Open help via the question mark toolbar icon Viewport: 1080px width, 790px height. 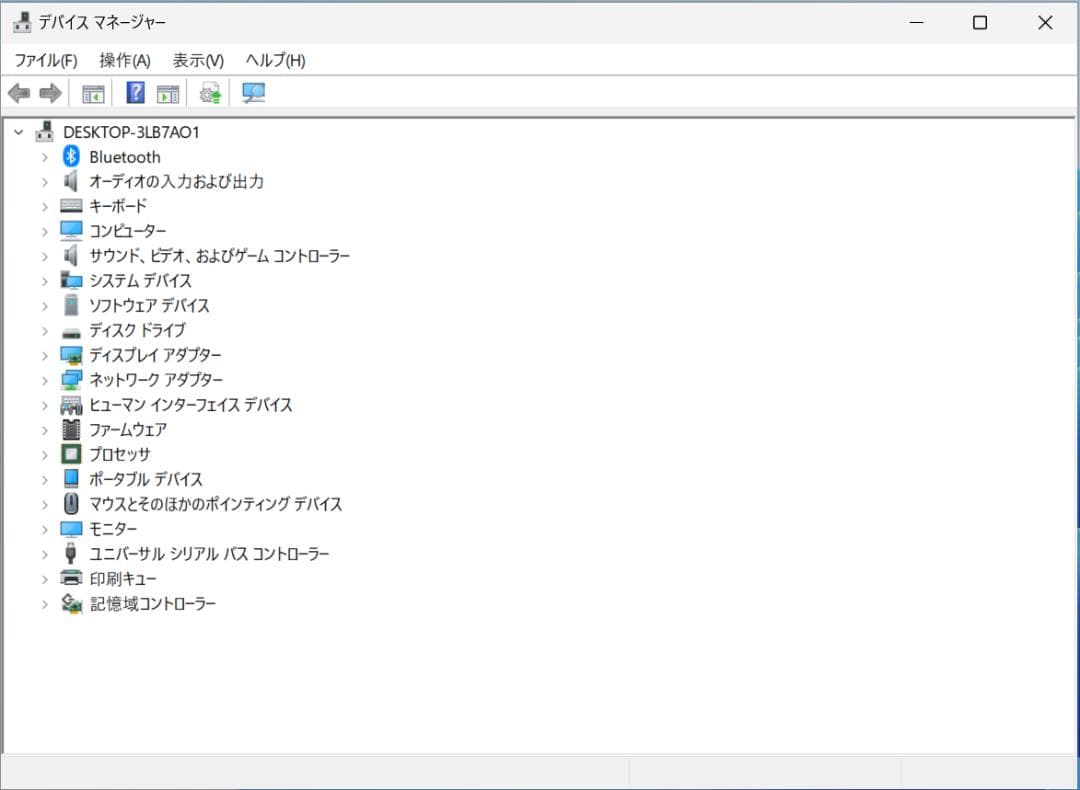click(133, 92)
